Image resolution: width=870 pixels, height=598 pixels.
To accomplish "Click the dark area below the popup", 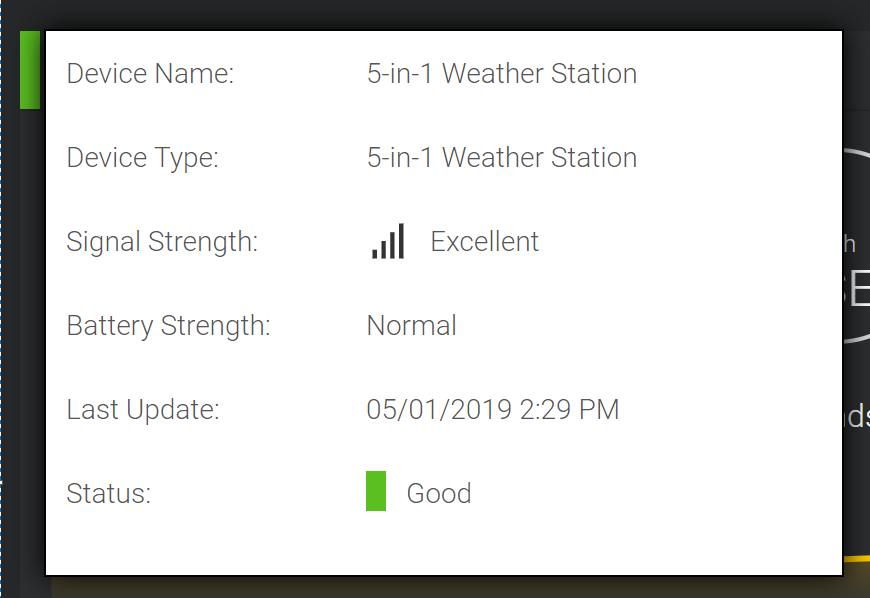I will tap(444, 587).
